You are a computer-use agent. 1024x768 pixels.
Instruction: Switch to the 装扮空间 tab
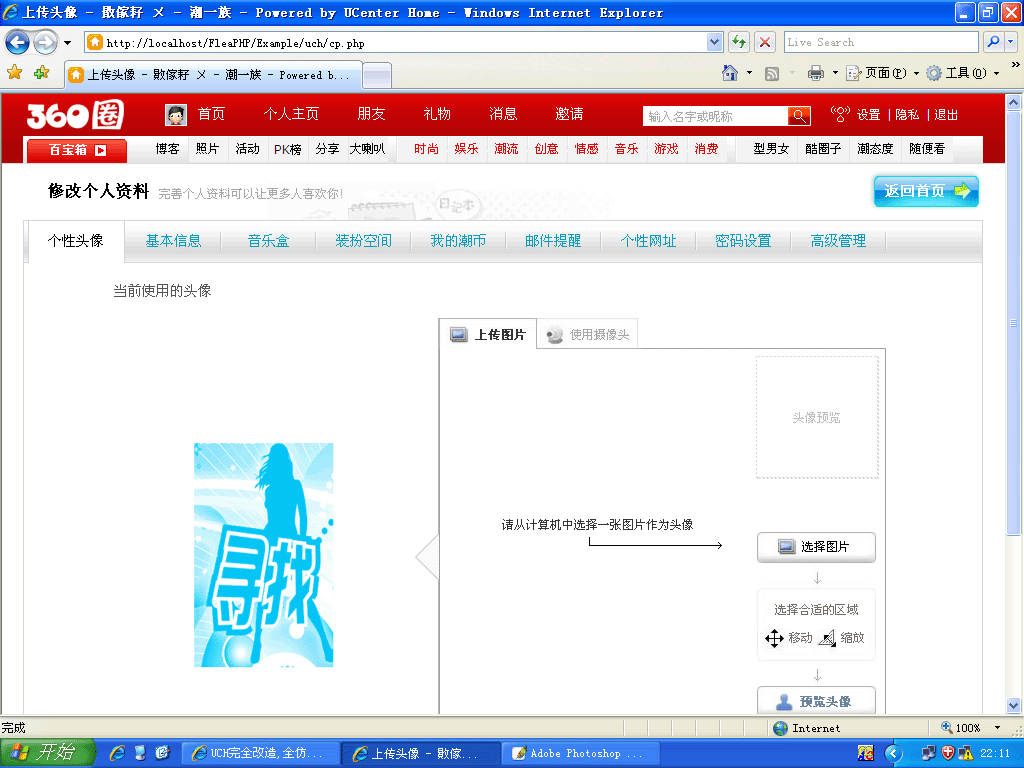click(x=363, y=241)
